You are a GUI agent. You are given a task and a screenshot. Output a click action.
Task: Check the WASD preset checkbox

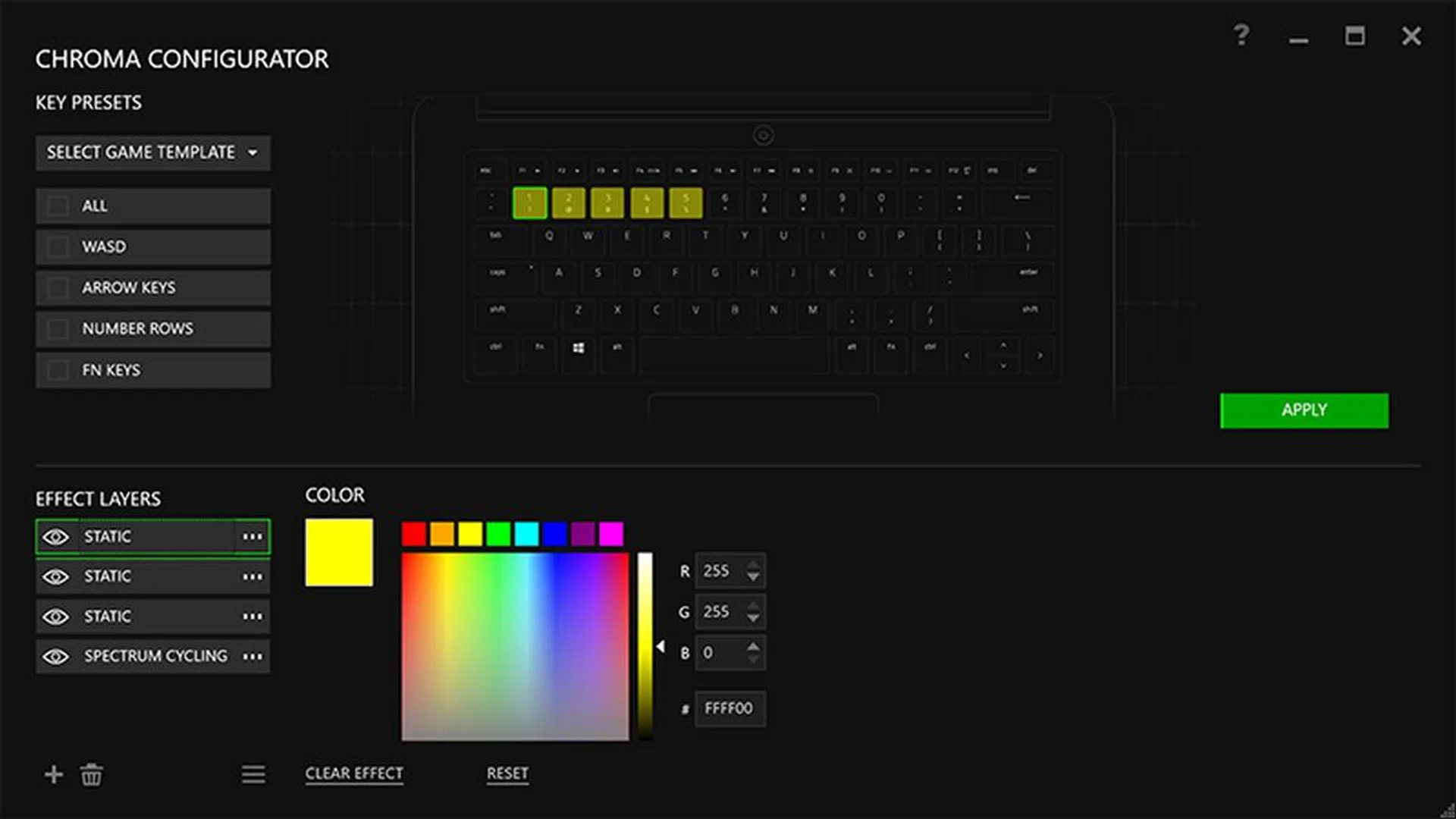(58, 247)
